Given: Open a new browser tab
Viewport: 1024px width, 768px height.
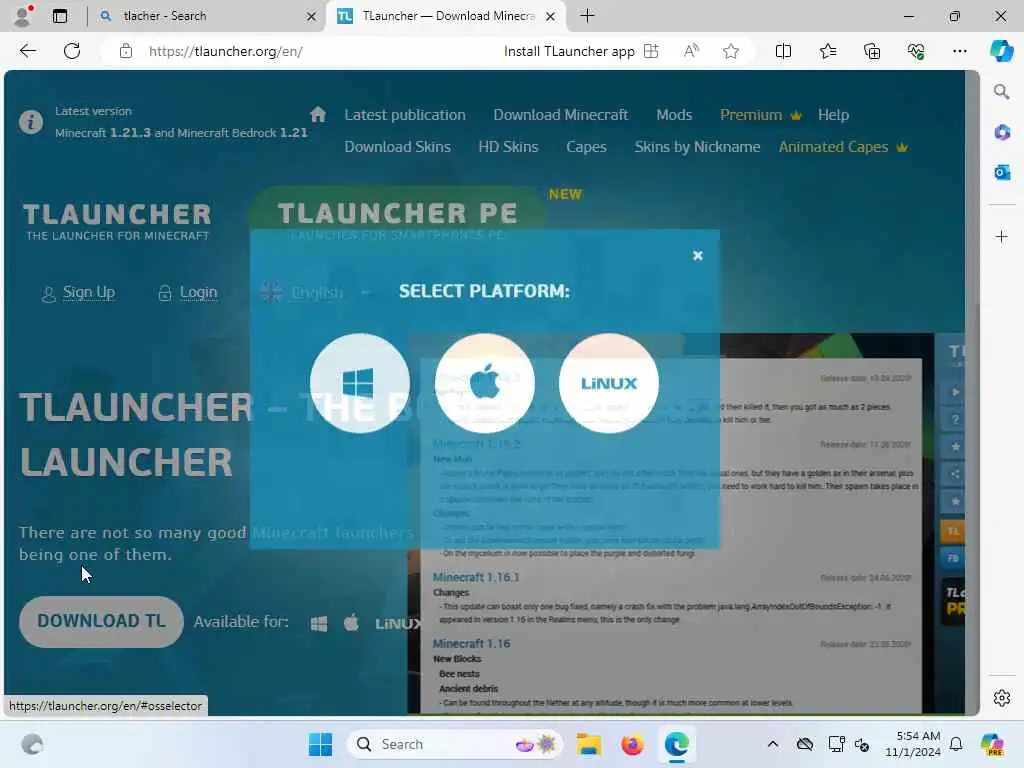Looking at the screenshot, I should point(588,16).
